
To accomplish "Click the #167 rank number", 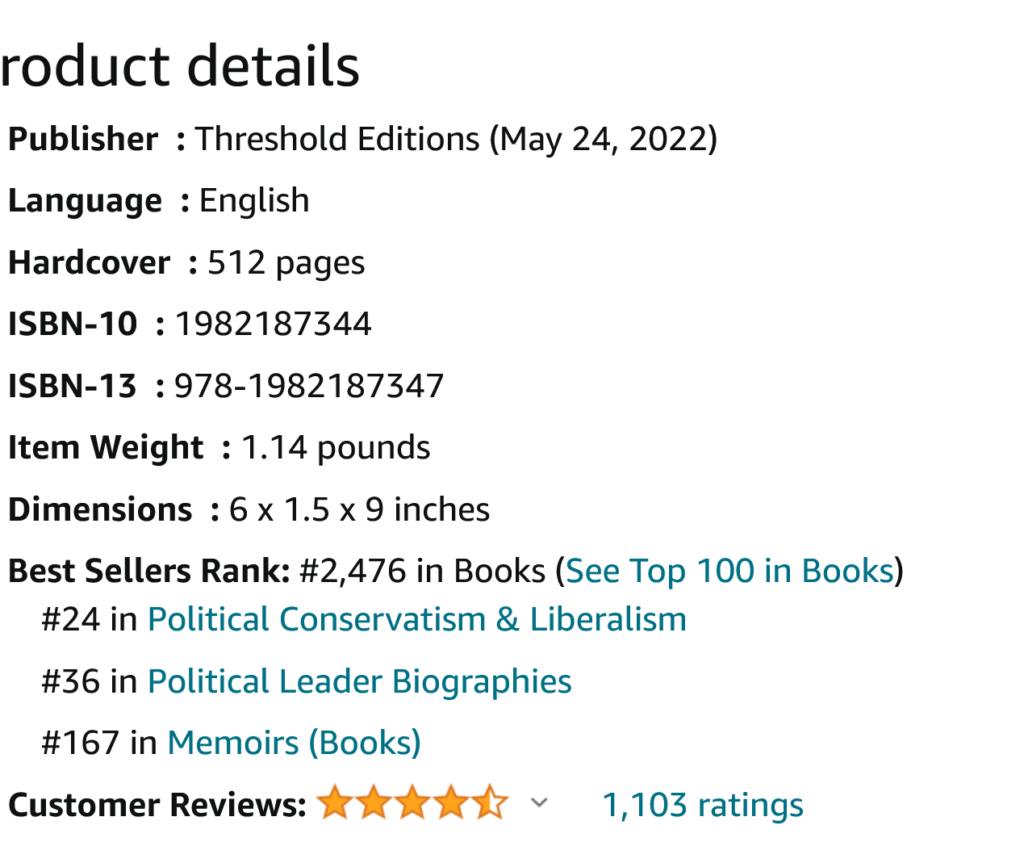I will click(x=80, y=743).
